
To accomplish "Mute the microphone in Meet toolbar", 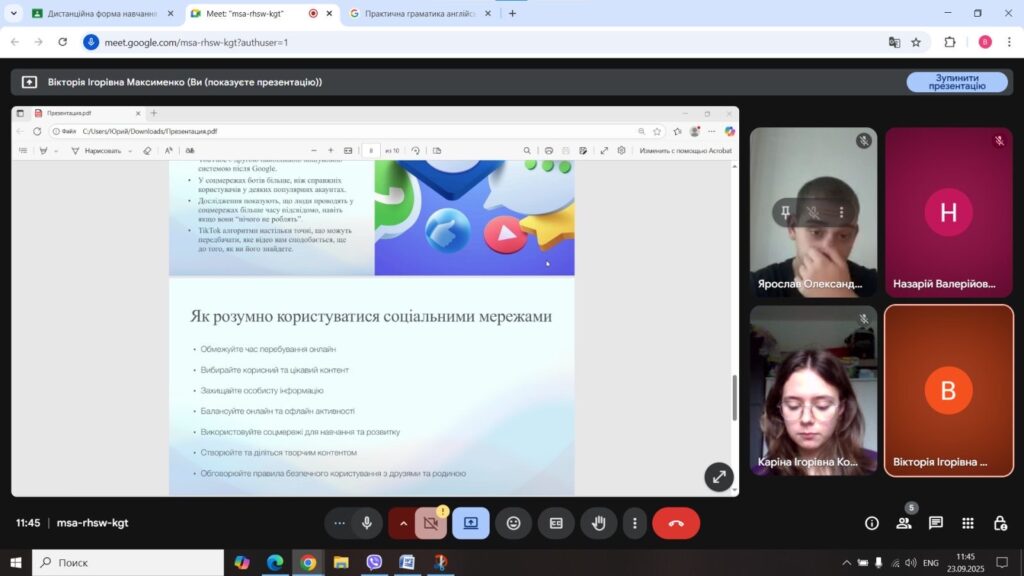I will point(367,523).
